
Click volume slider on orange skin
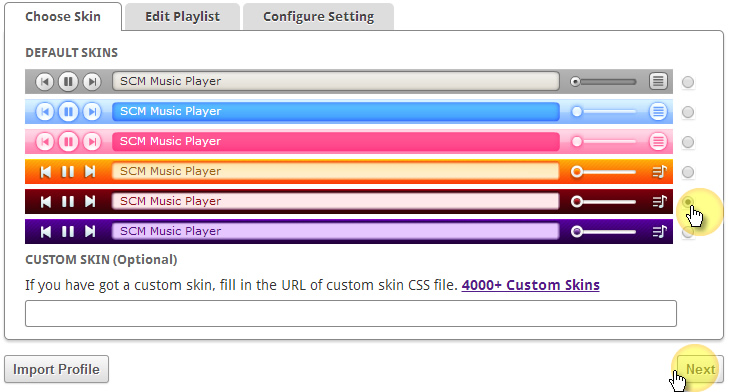603,172
